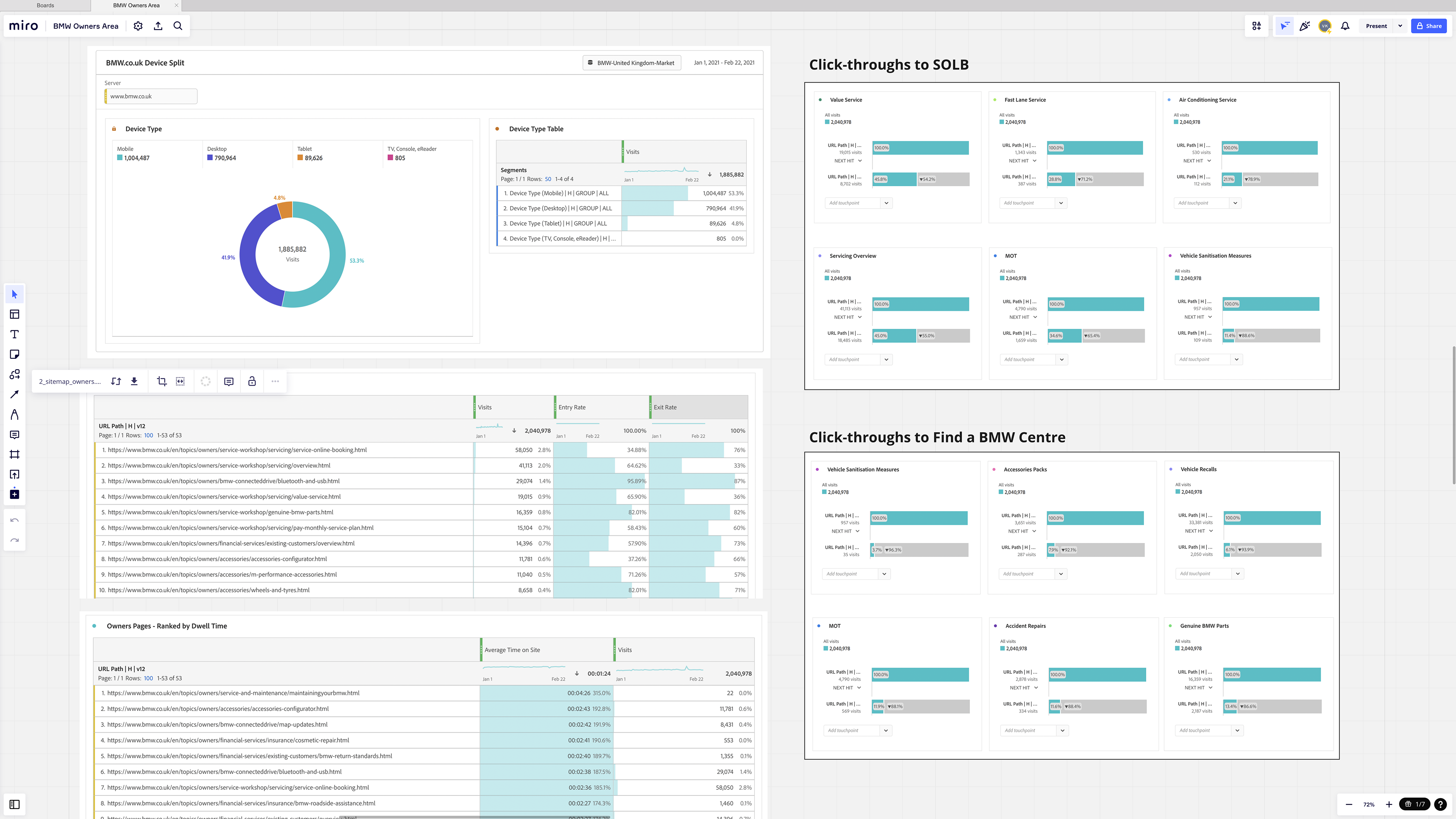Image resolution: width=1456 pixels, height=819 pixels.
Task: Toggle cursor tracking in top bar
Action: (1285, 26)
